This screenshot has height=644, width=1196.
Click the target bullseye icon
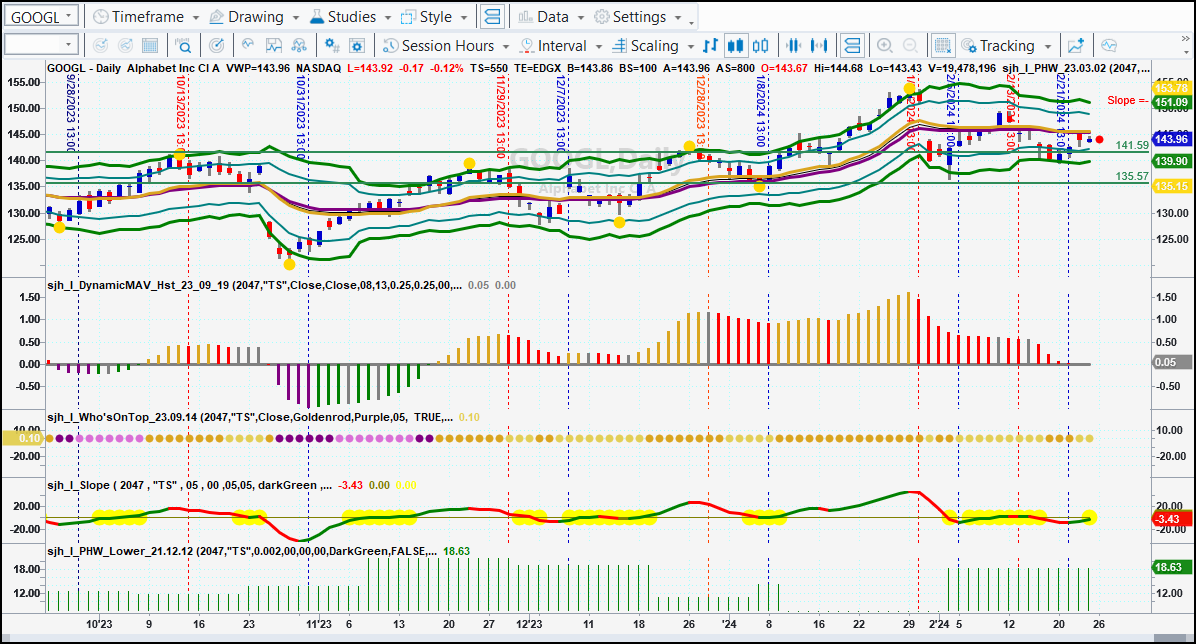coord(217,46)
